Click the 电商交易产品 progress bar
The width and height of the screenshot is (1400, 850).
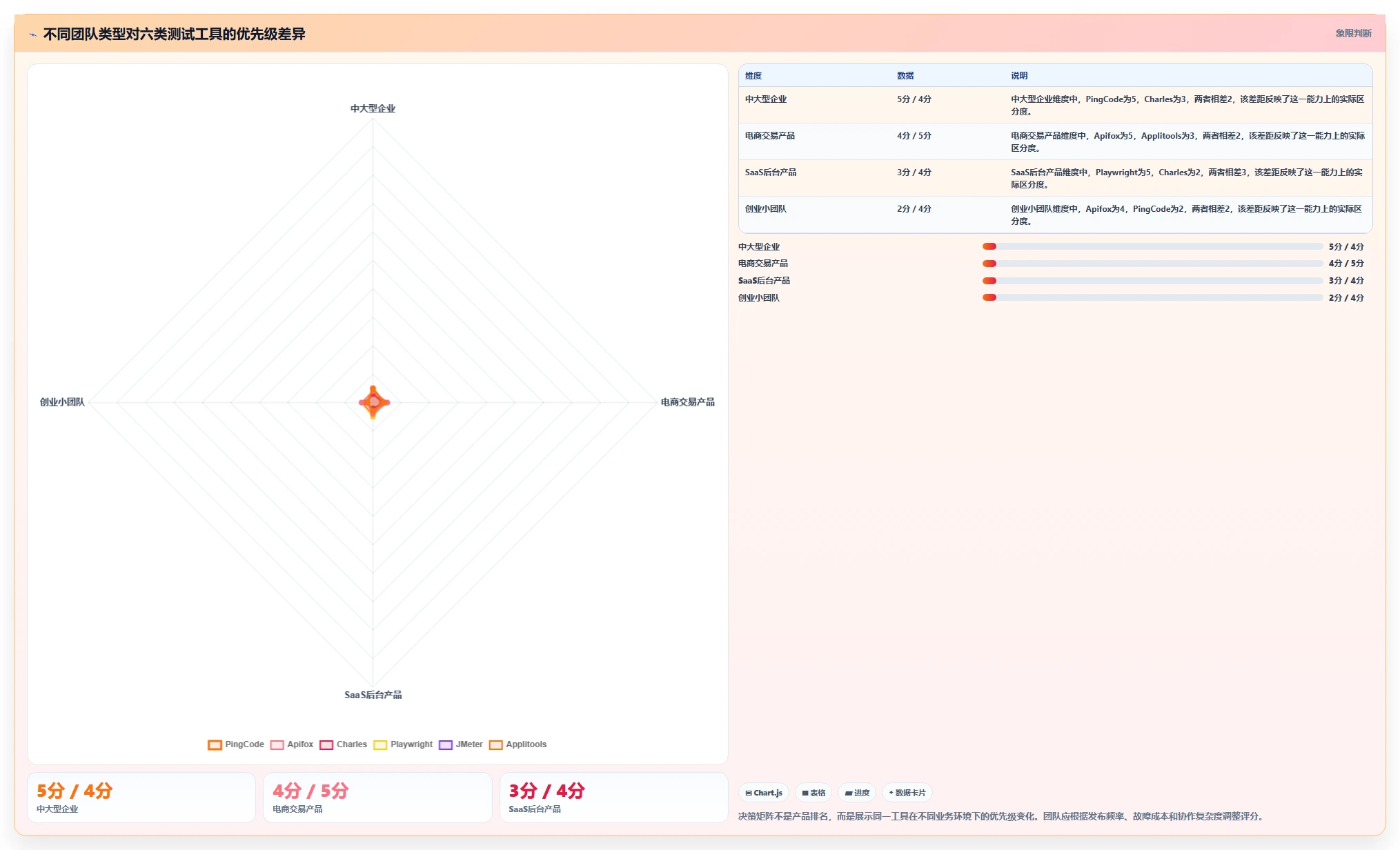(x=1152, y=264)
